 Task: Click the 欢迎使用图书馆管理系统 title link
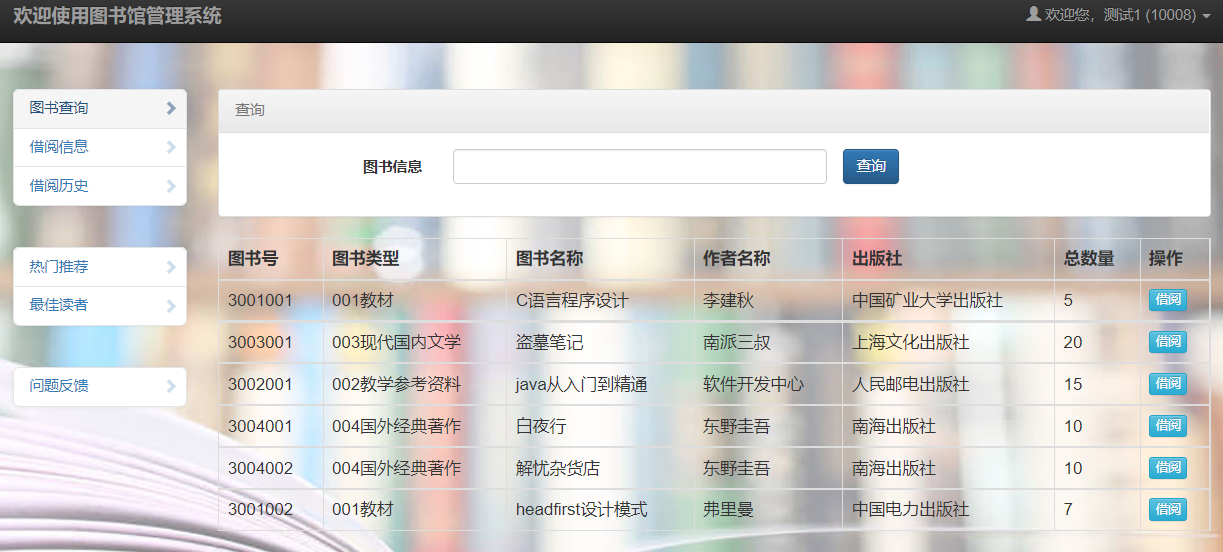click(117, 16)
